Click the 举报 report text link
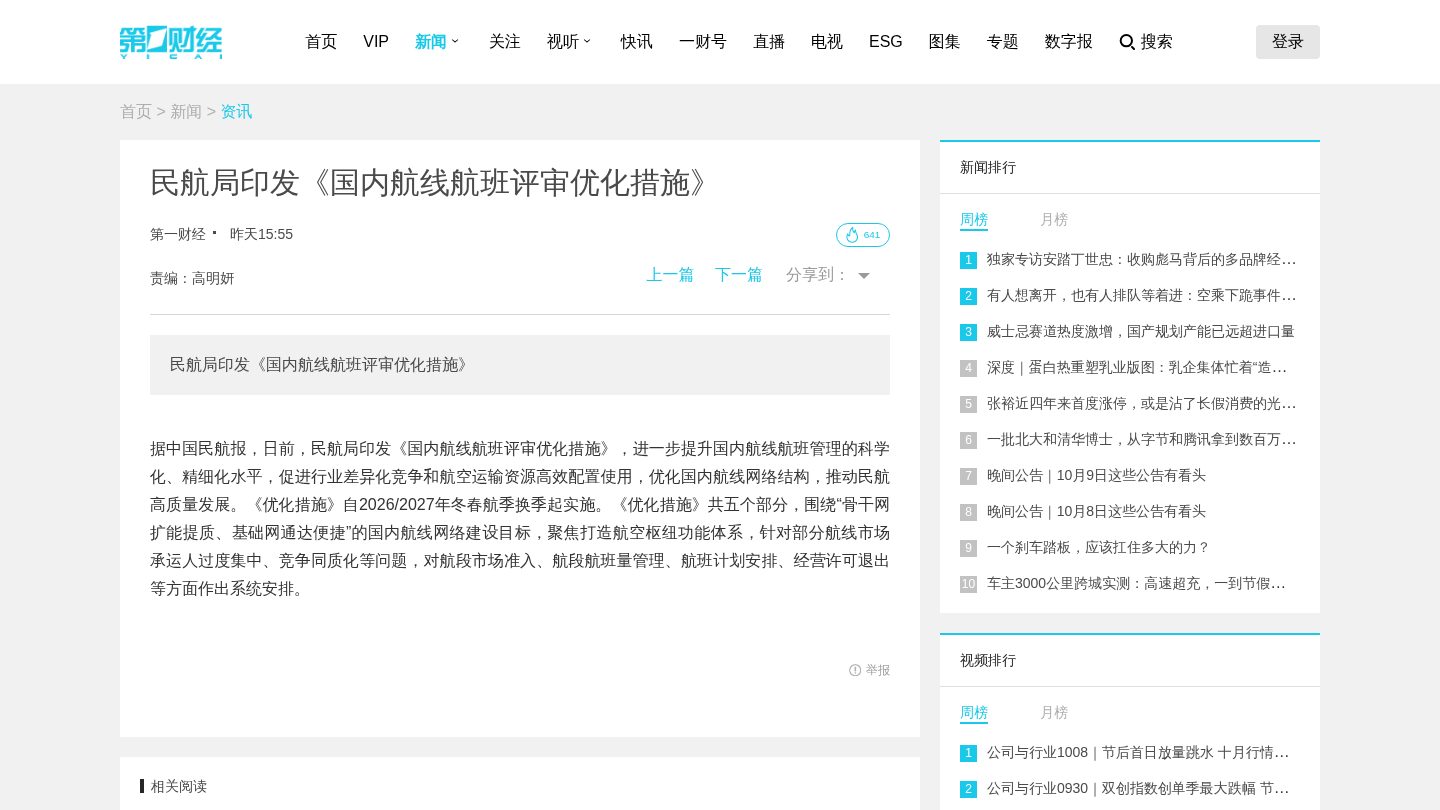The image size is (1440, 810). 878,670
